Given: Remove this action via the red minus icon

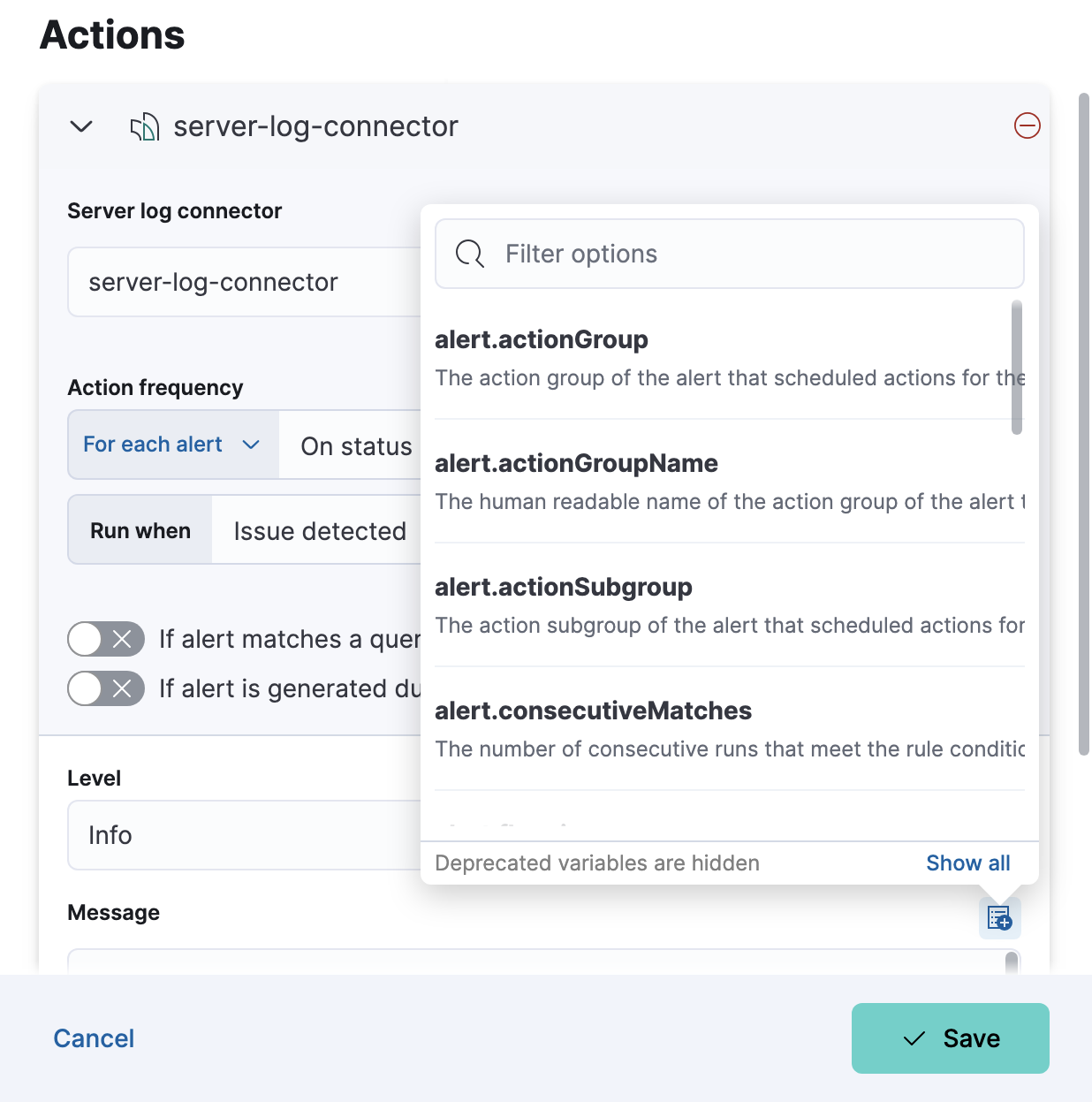Looking at the screenshot, I should (x=1028, y=126).
